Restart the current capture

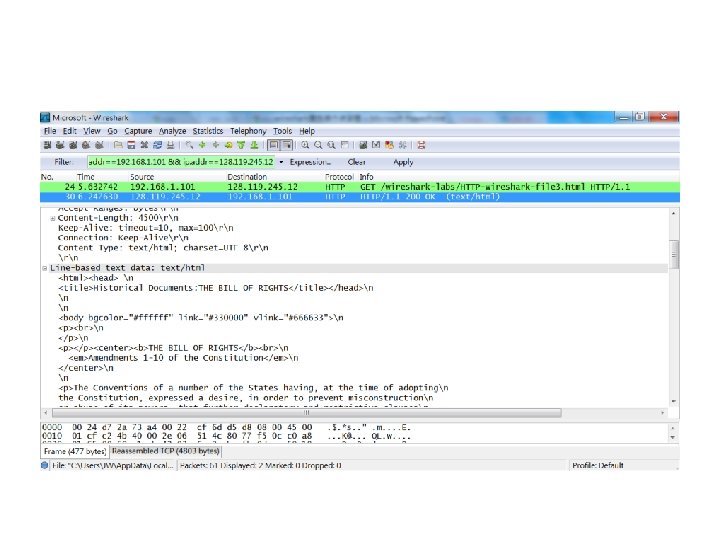tap(99, 146)
